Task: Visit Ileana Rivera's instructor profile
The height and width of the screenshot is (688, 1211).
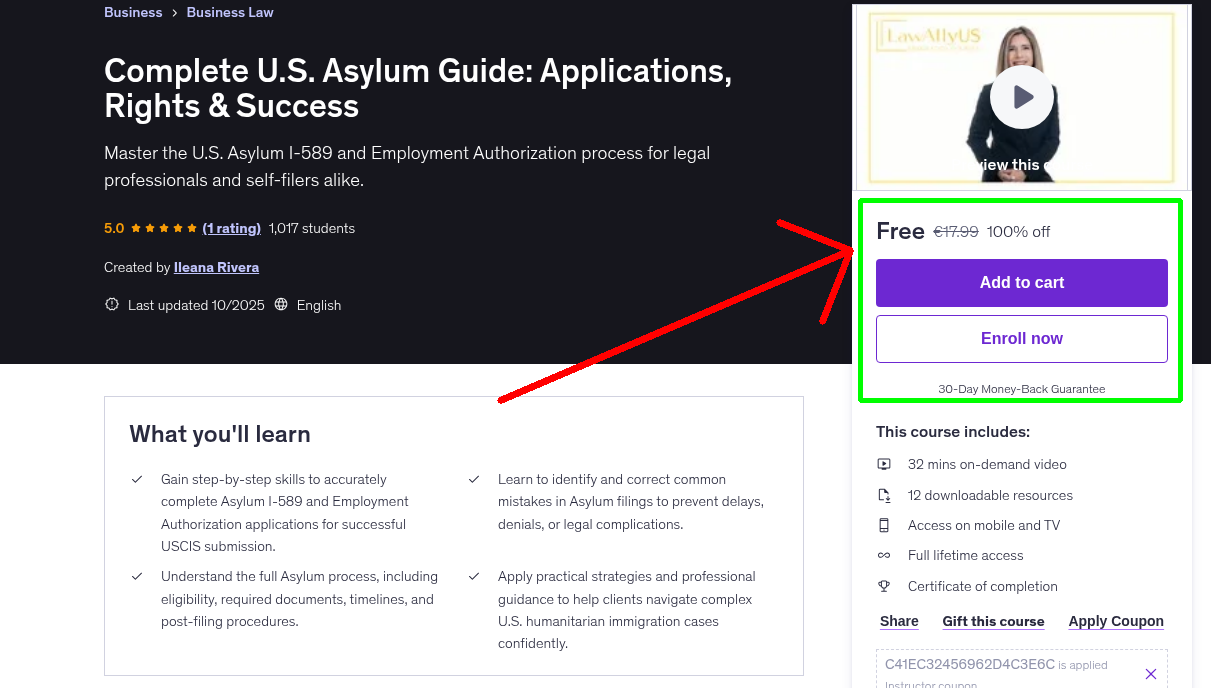Action: coord(216,267)
